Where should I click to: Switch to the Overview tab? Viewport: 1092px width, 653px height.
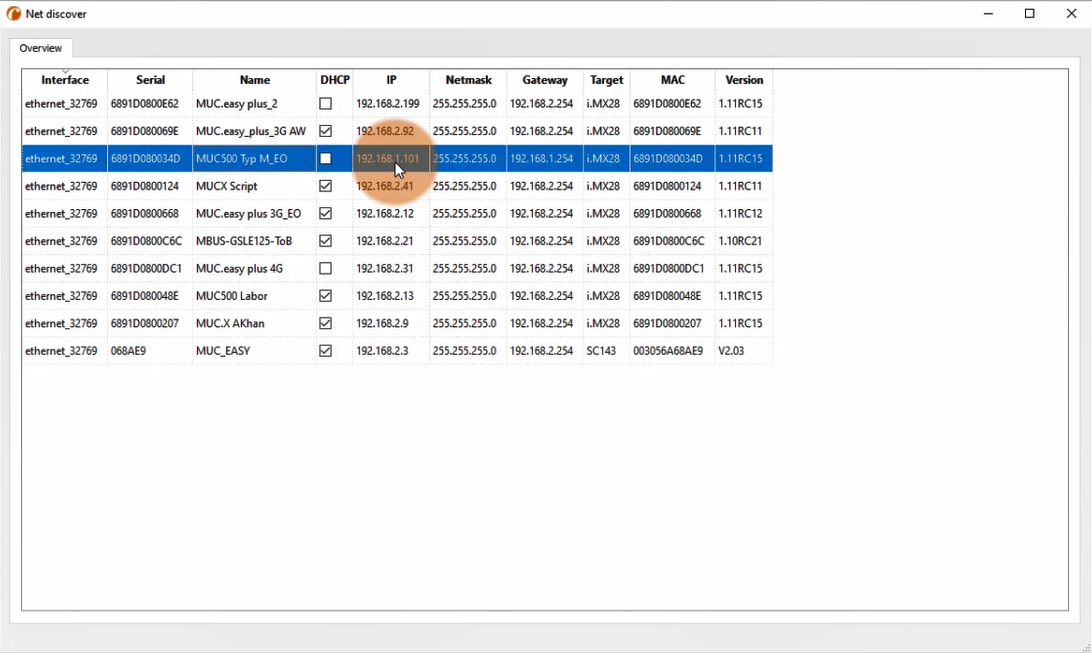click(41, 47)
